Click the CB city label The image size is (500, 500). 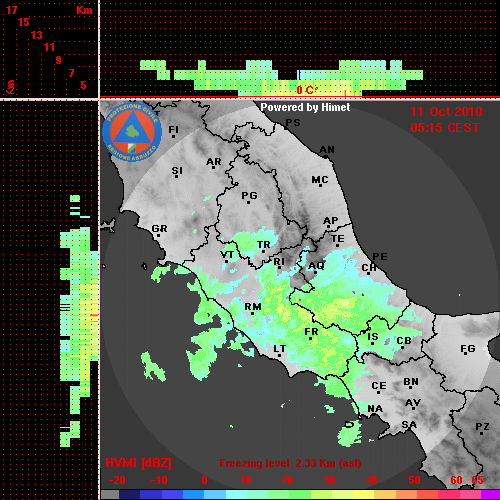click(x=404, y=341)
